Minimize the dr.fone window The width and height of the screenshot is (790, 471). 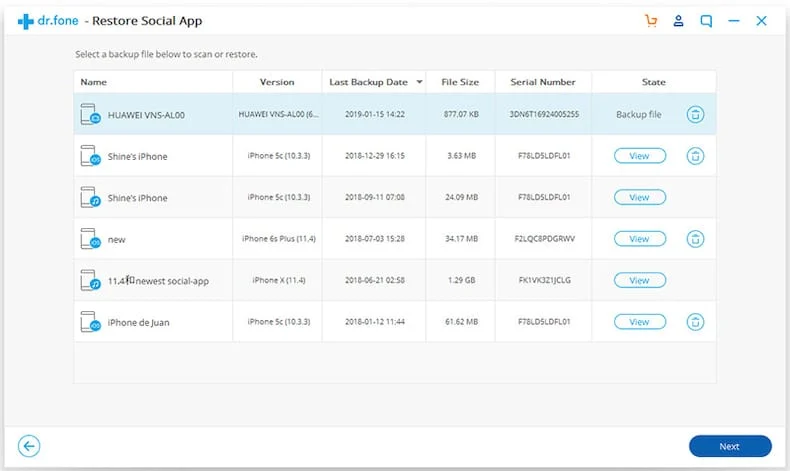pos(734,21)
